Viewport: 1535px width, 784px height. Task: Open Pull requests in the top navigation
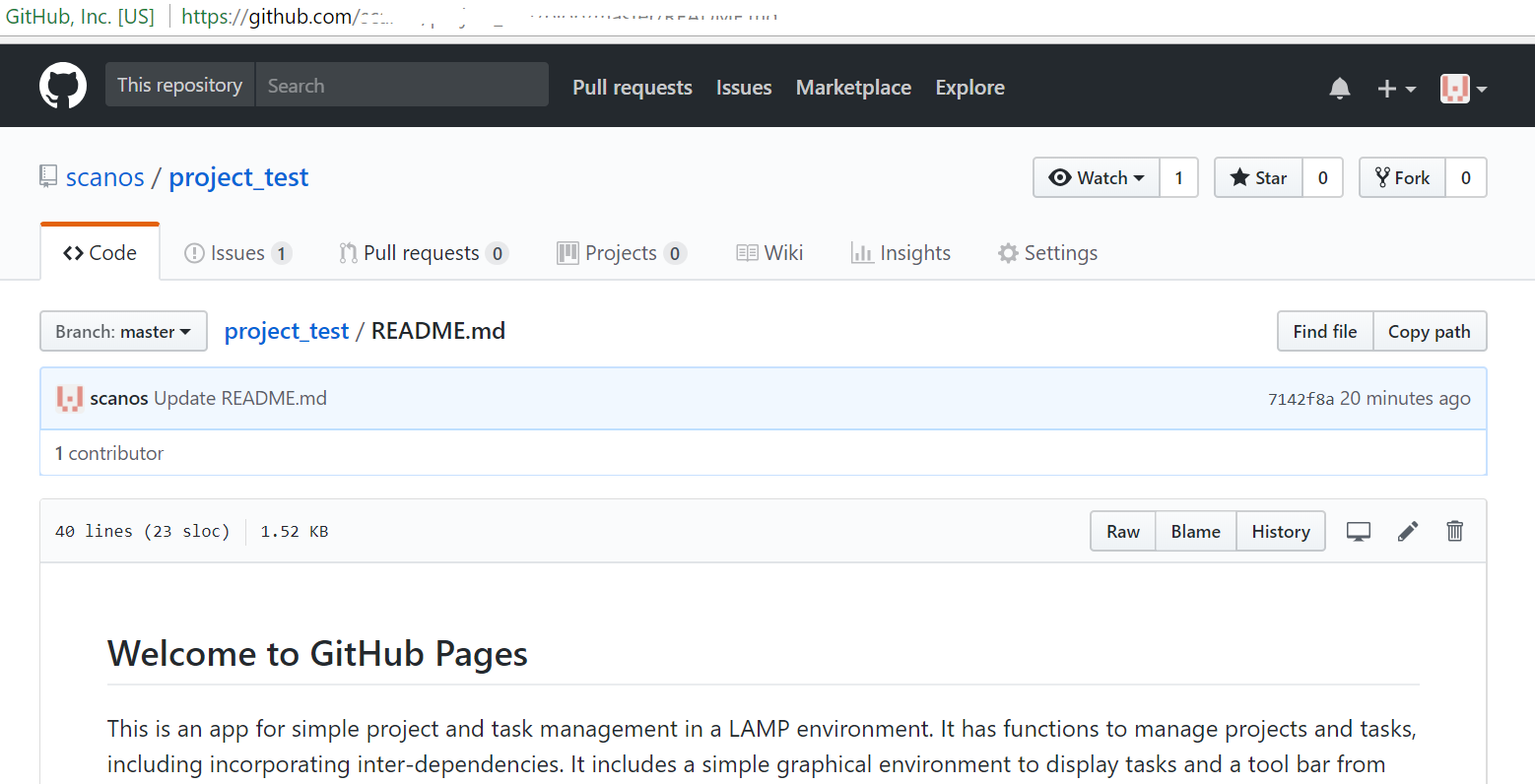pos(633,88)
